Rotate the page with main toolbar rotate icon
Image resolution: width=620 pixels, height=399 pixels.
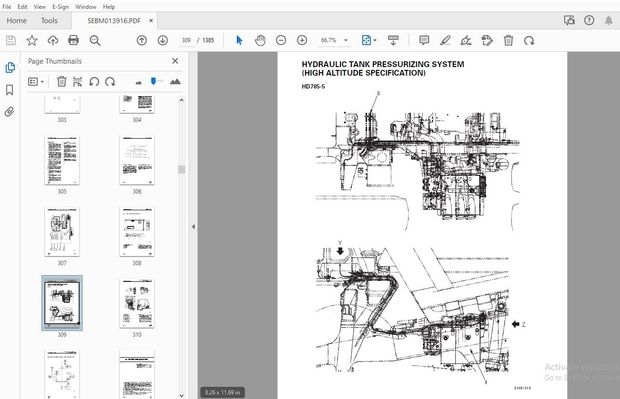click(x=529, y=40)
